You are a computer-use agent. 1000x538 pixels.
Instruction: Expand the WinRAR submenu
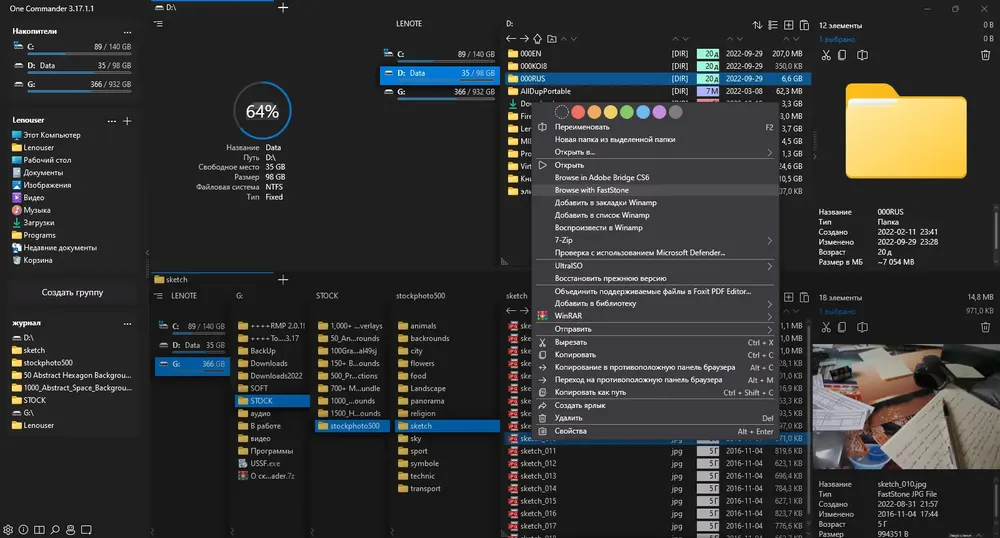(x=655, y=316)
